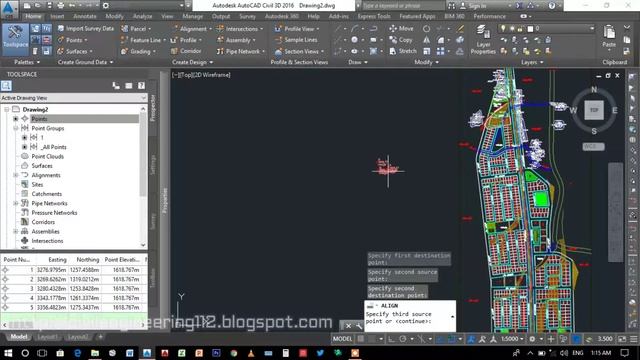Screen dimensions: 640x360
Task: Toggle Polar tracking in status bar
Action: pyautogui.click(x=403, y=339)
